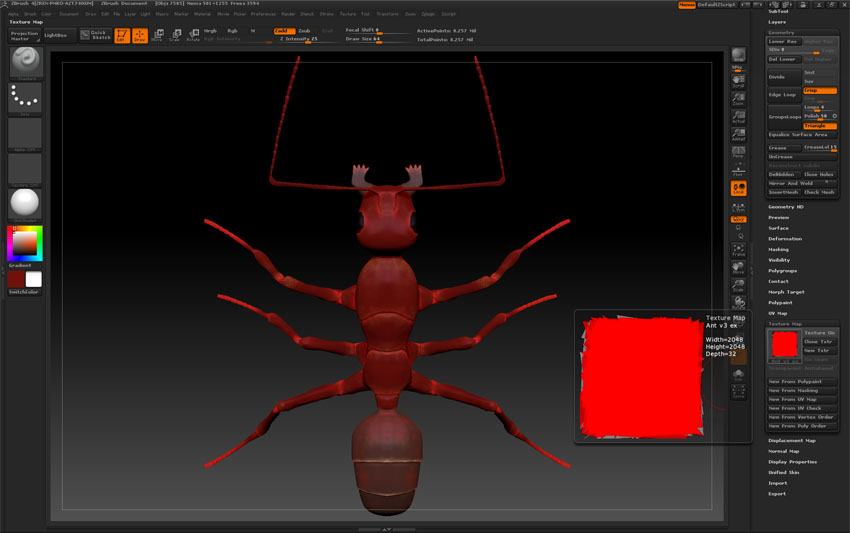Image resolution: width=850 pixels, height=533 pixels.
Task: Open the Projection Master button
Action: (24, 36)
